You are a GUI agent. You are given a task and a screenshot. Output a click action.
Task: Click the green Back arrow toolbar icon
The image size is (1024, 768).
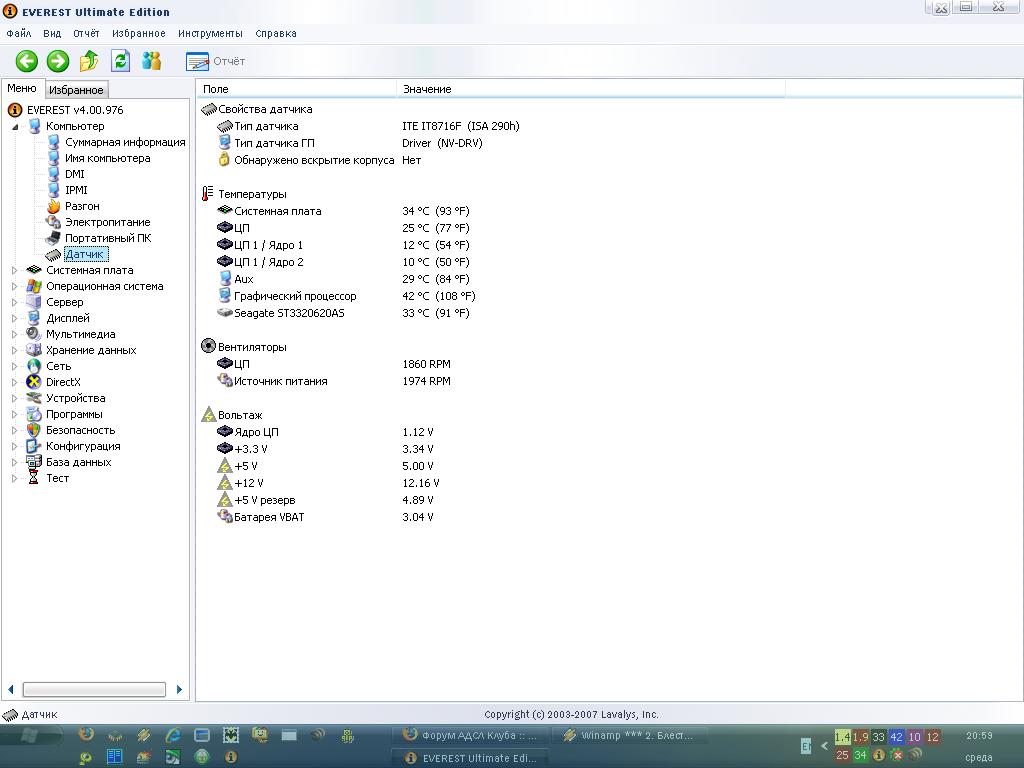click(x=27, y=61)
